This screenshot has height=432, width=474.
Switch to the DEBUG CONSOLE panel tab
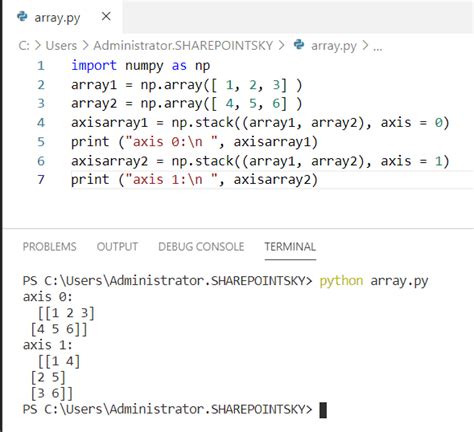pos(201,247)
